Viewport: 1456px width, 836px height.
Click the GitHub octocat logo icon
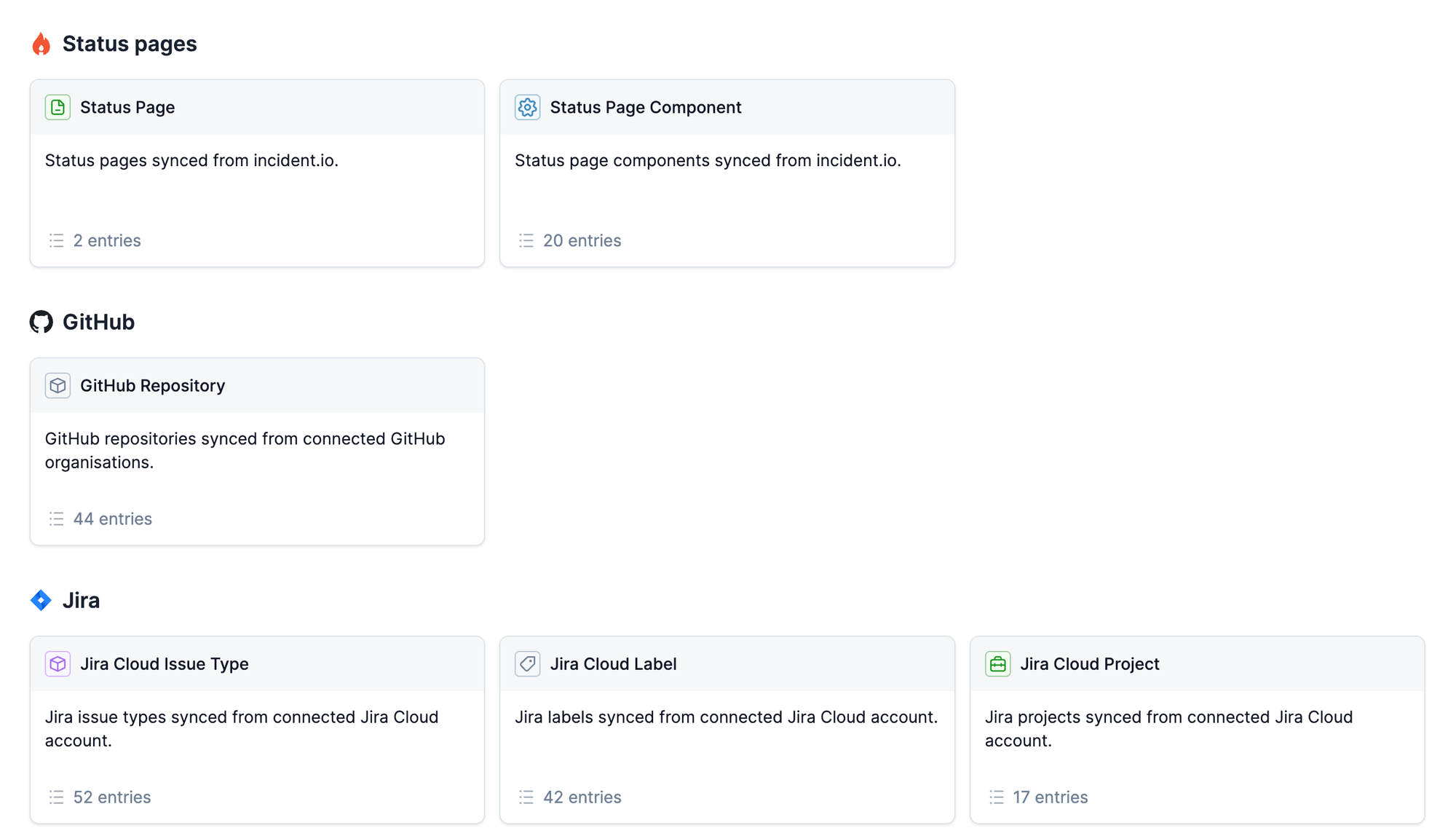pos(41,322)
